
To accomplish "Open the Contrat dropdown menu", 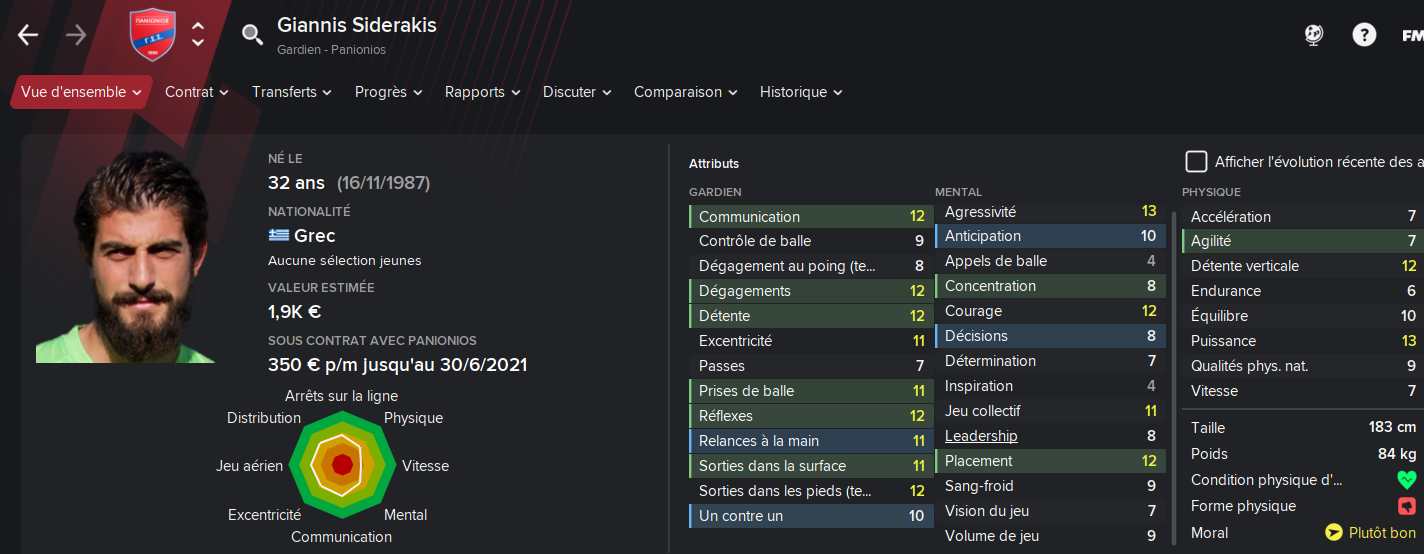I will (197, 92).
